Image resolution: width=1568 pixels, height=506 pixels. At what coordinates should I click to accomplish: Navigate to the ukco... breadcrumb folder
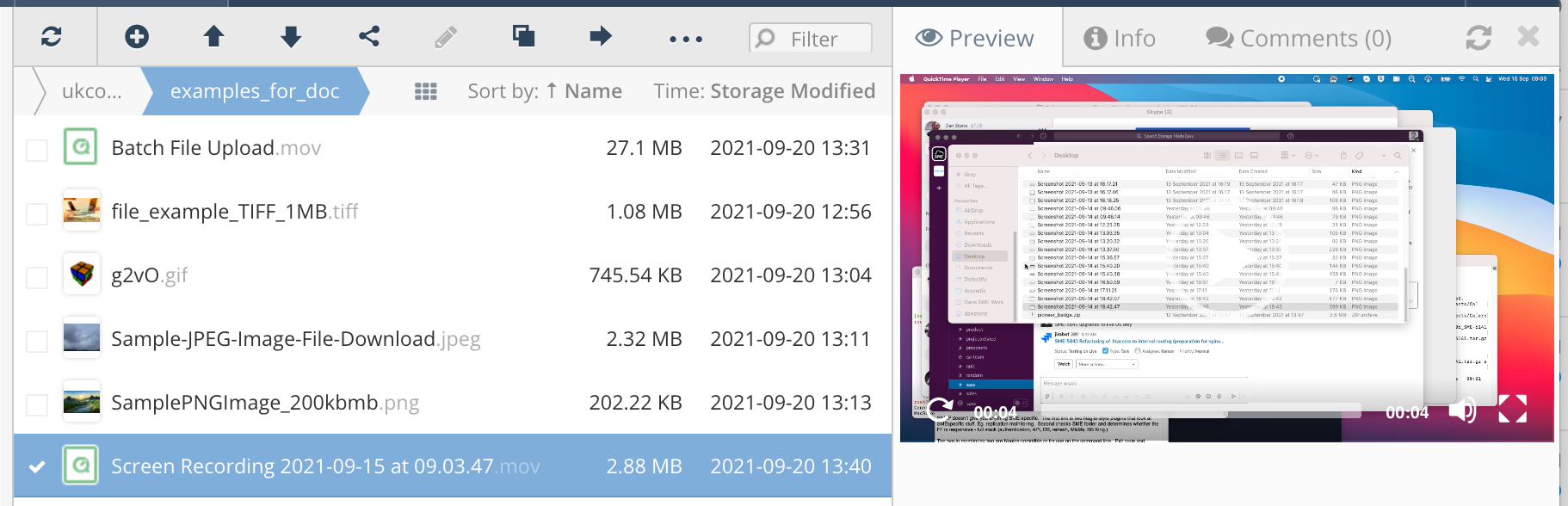[x=91, y=91]
